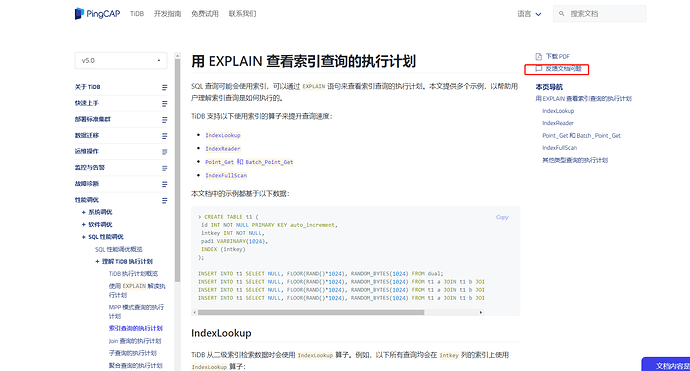Image resolution: width=690 pixels, height=371 pixels.
Task: Jump to 其他类型查询的执行计划 in 本页导航
Action: [x=575, y=160]
